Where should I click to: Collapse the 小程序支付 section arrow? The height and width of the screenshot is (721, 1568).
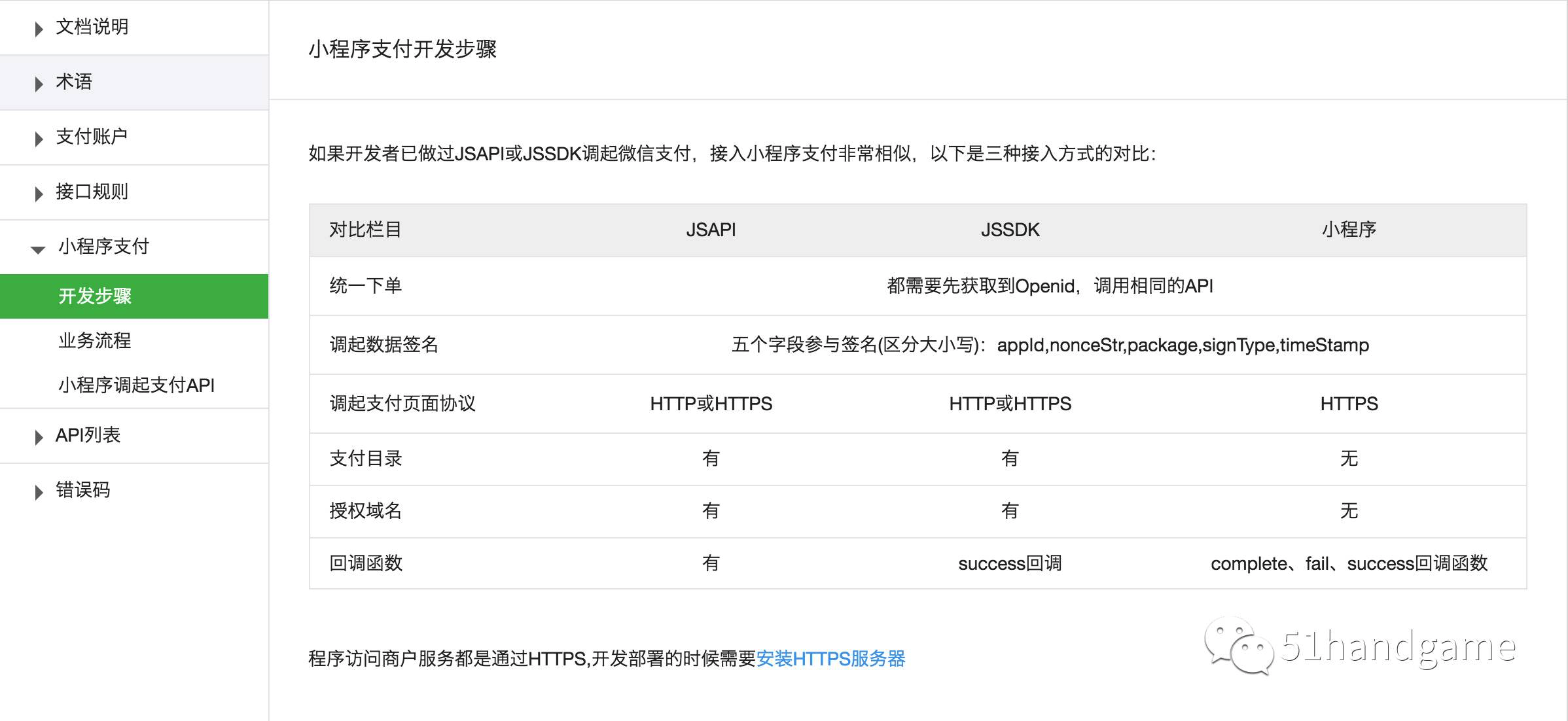tap(38, 249)
